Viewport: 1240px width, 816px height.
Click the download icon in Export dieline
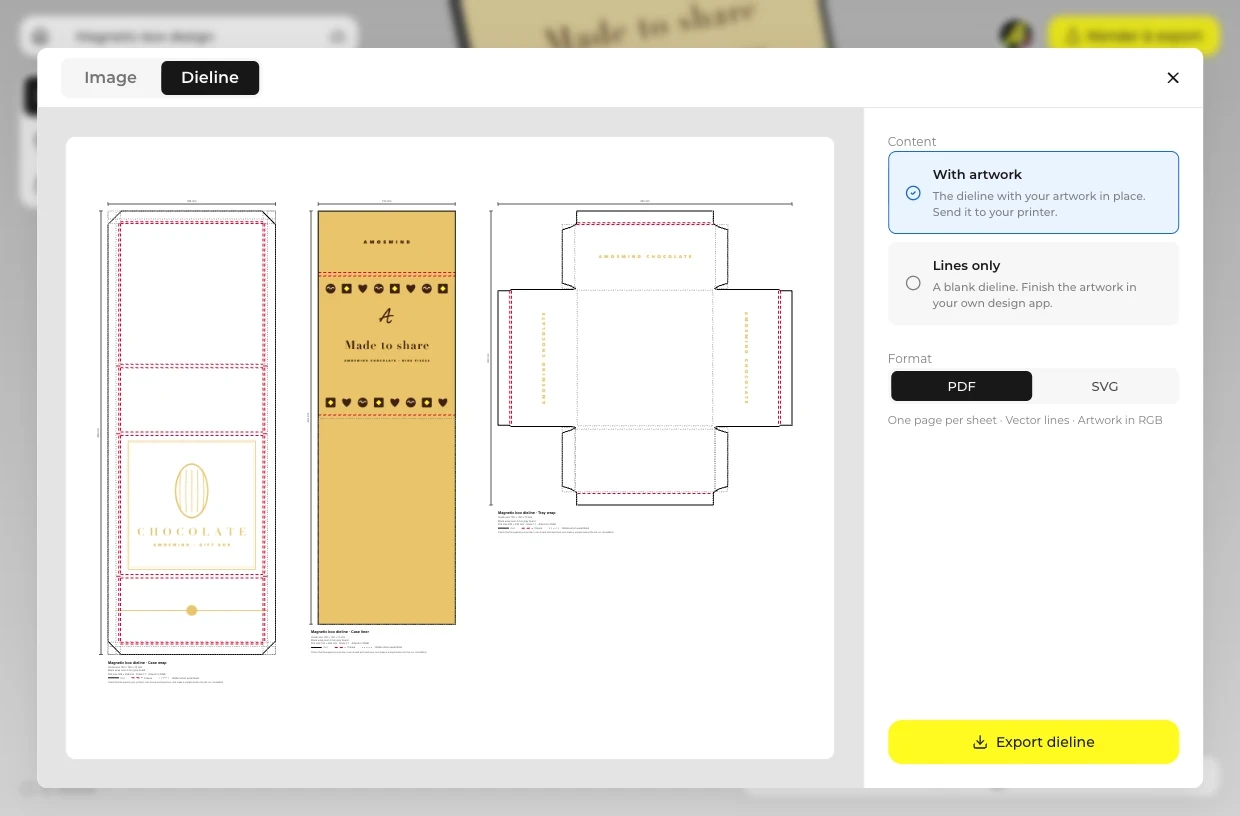pos(980,742)
